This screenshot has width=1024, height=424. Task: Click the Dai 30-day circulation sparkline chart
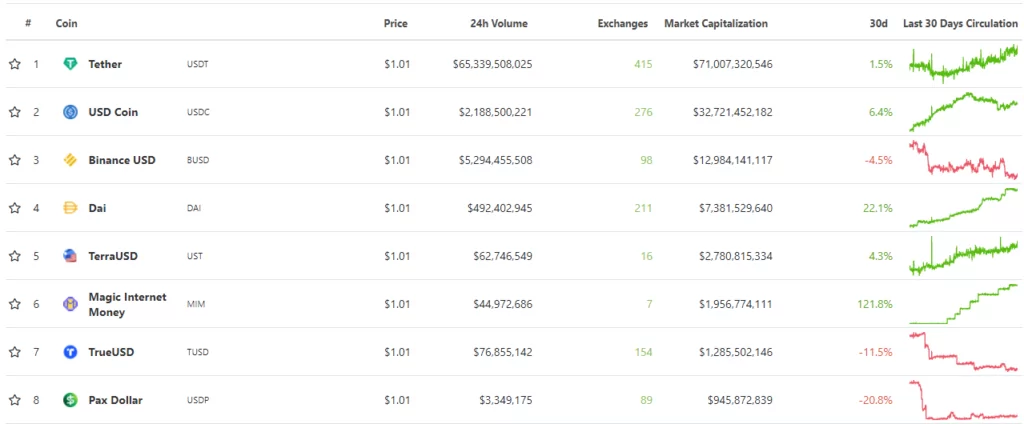click(x=963, y=208)
